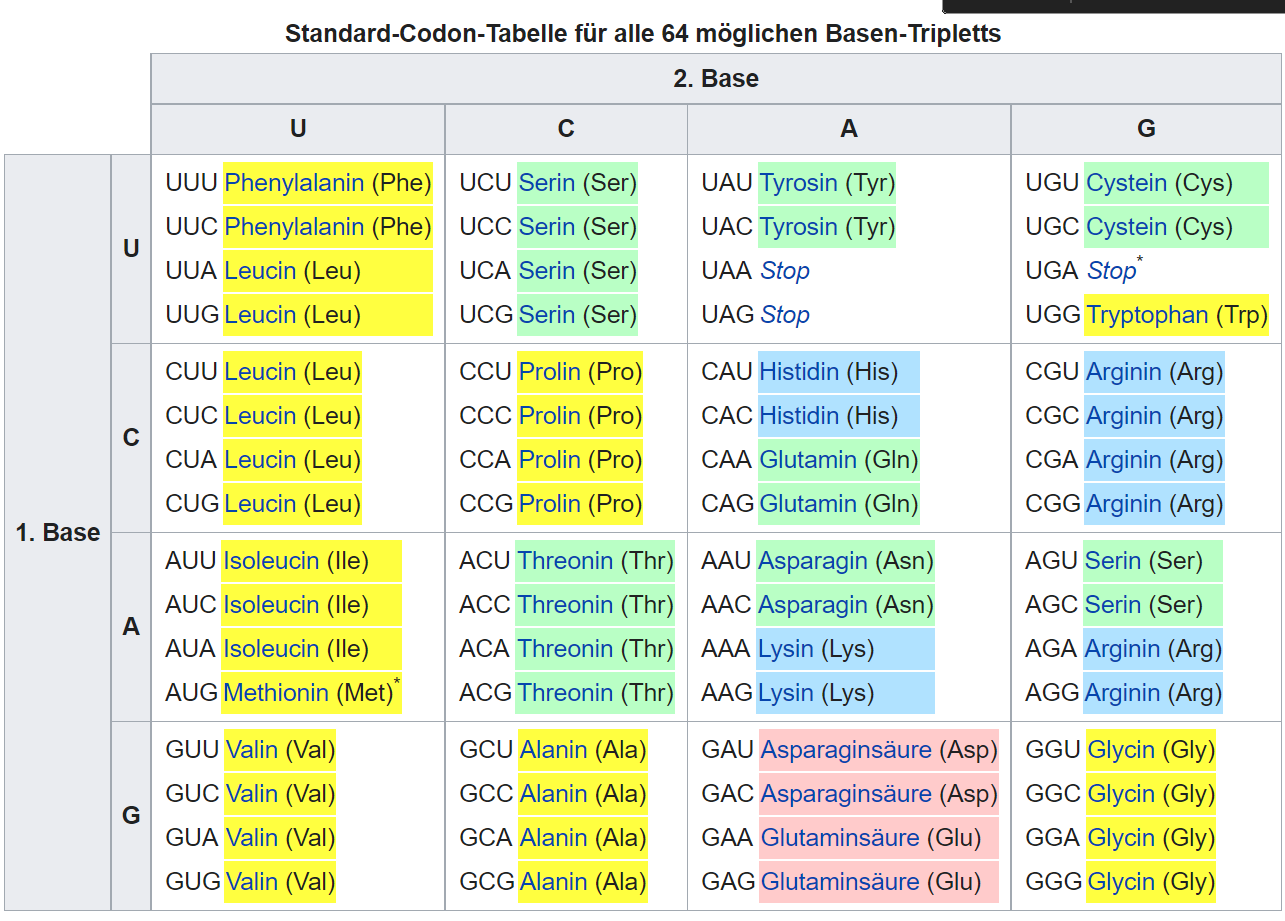The width and height of the screenshot is (1285, 921).
Task: Click the Cystein link next to UGU
Action: (x=1126, y=183)
